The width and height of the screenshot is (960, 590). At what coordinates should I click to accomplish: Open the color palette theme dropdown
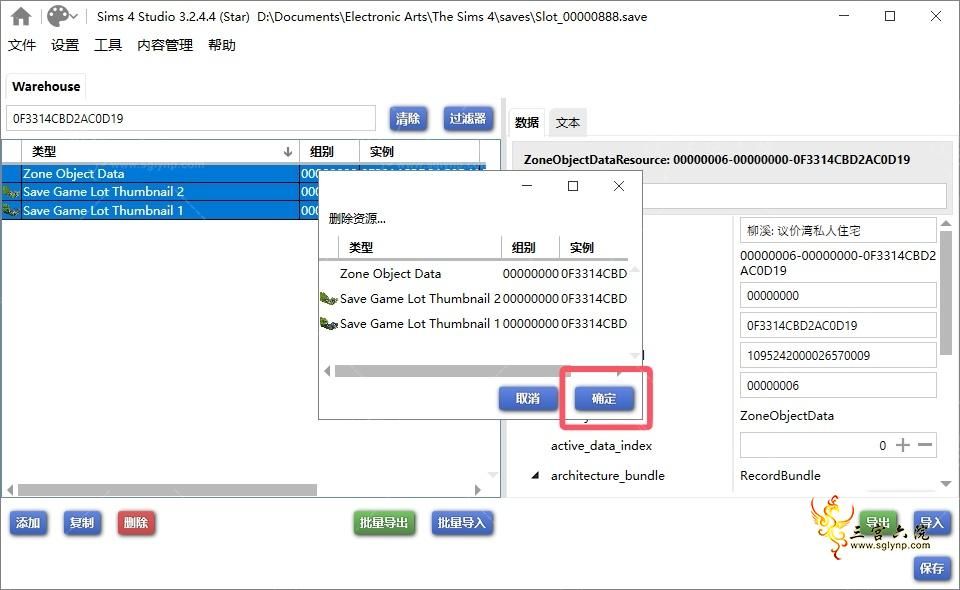tap(62, 17)
